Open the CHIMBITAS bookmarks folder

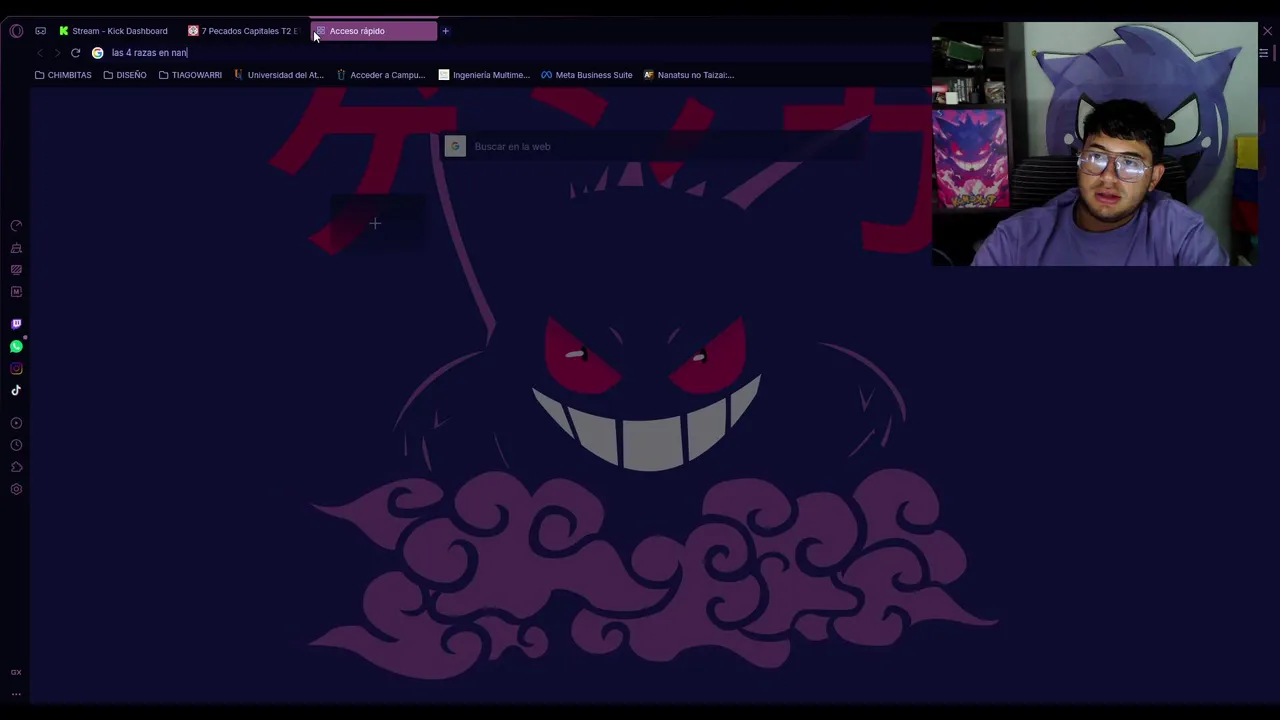point(63,75)
